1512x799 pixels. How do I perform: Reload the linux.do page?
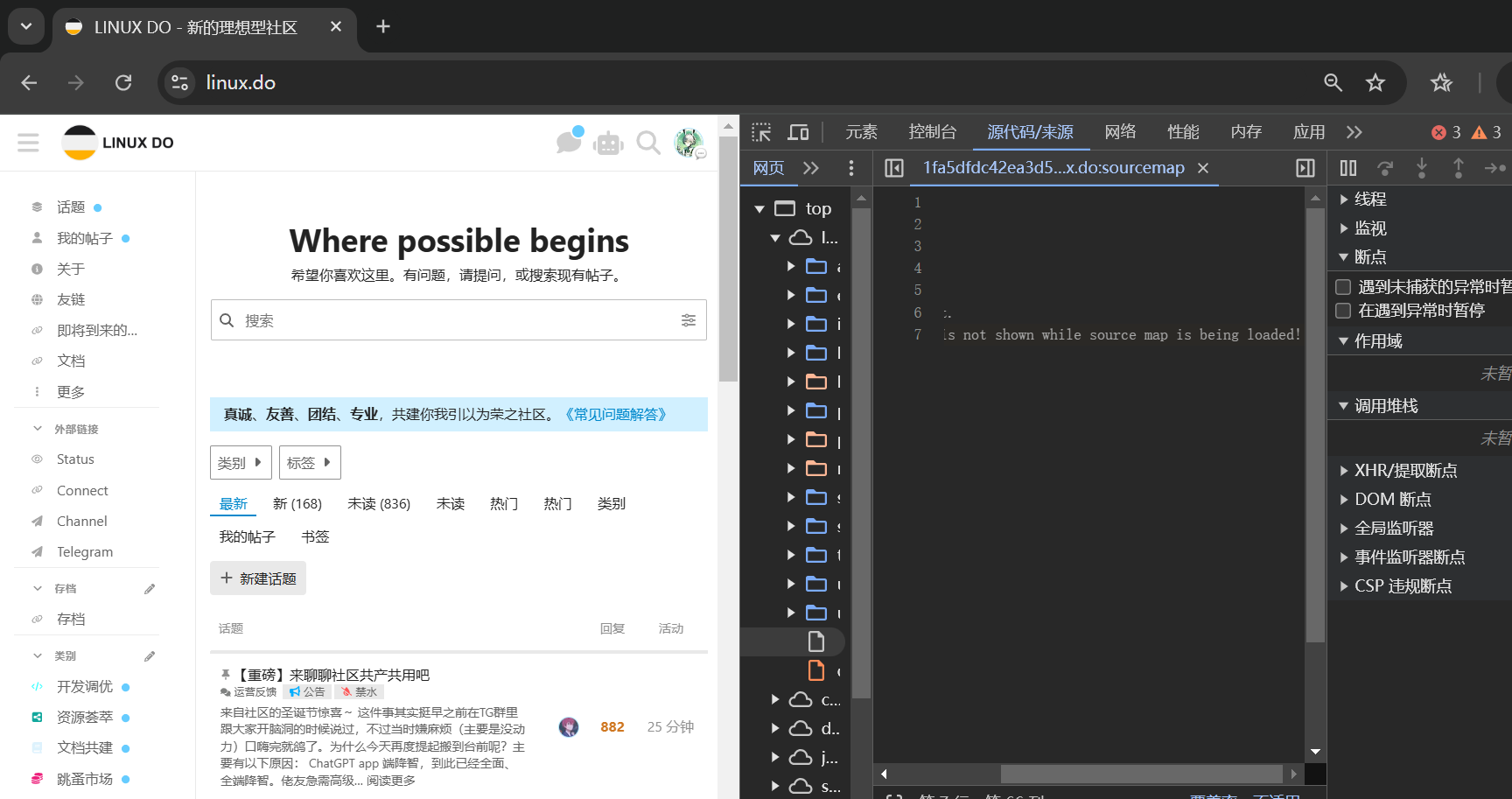[123, 82]
